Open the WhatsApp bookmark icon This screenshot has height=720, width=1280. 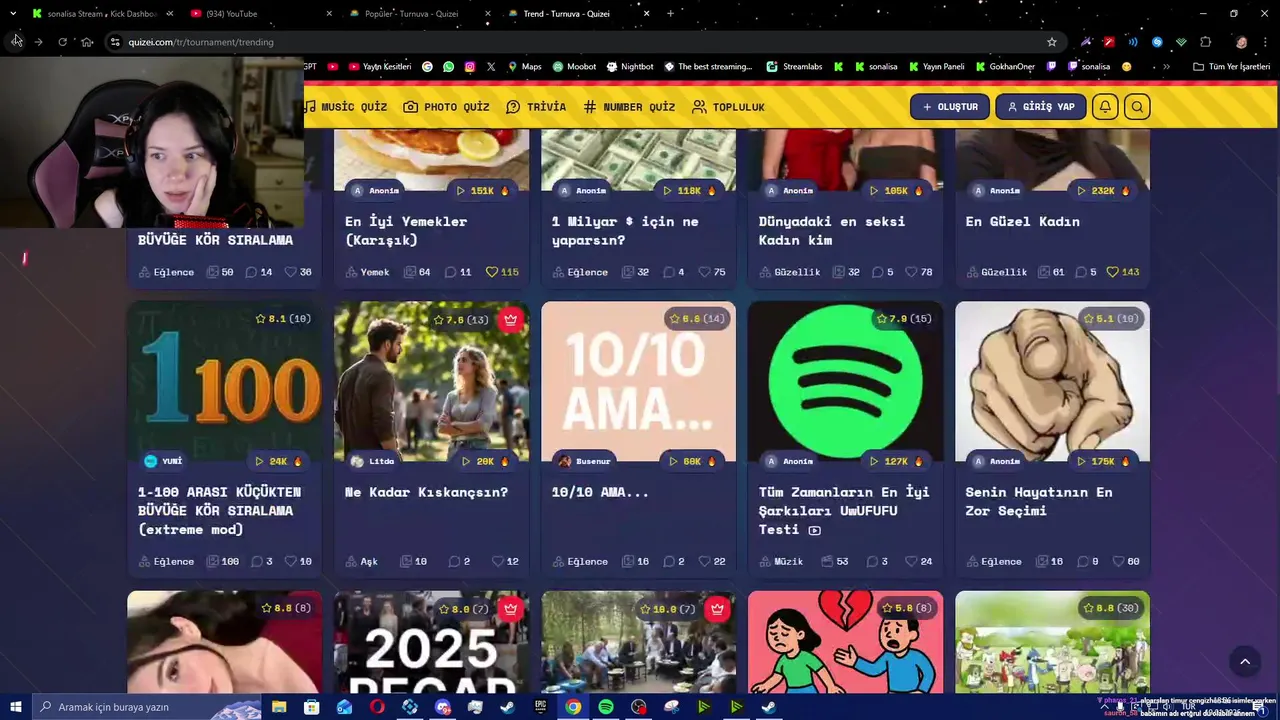point(448,67)
